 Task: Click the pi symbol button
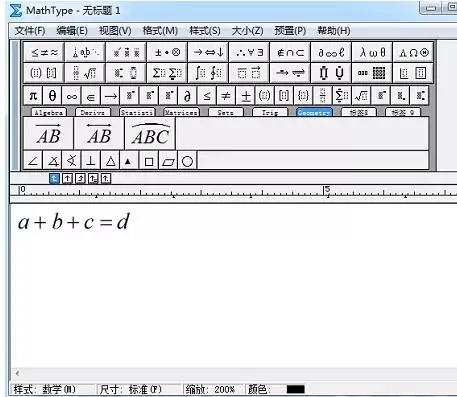[x=33, y=96]
